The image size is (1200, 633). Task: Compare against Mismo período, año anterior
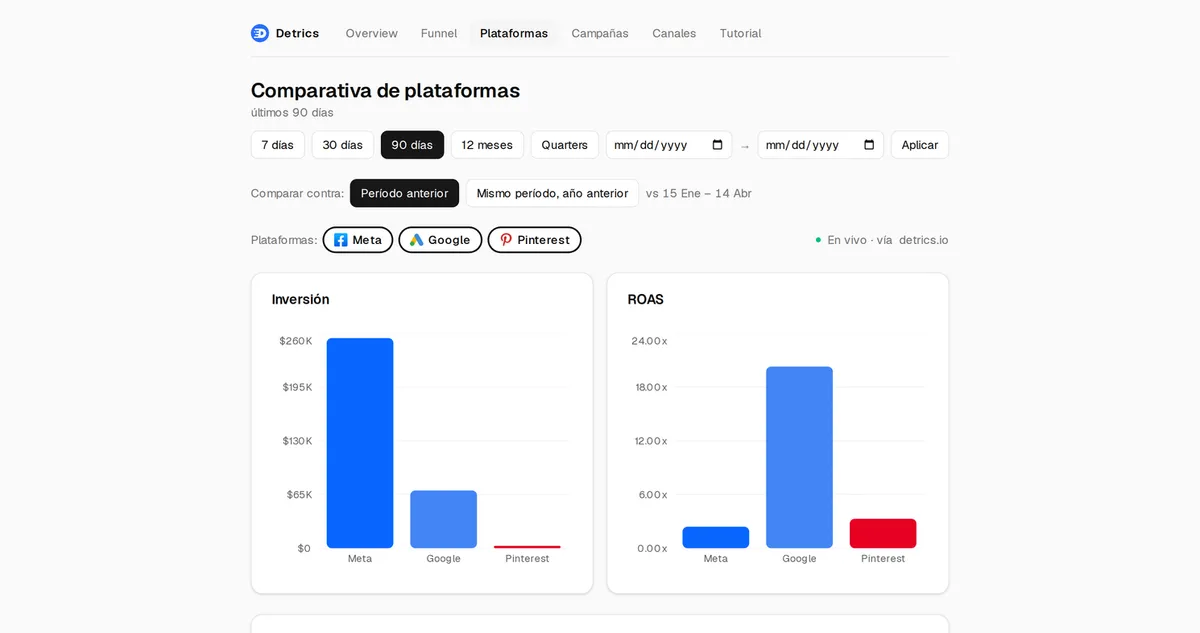point(552,193)
